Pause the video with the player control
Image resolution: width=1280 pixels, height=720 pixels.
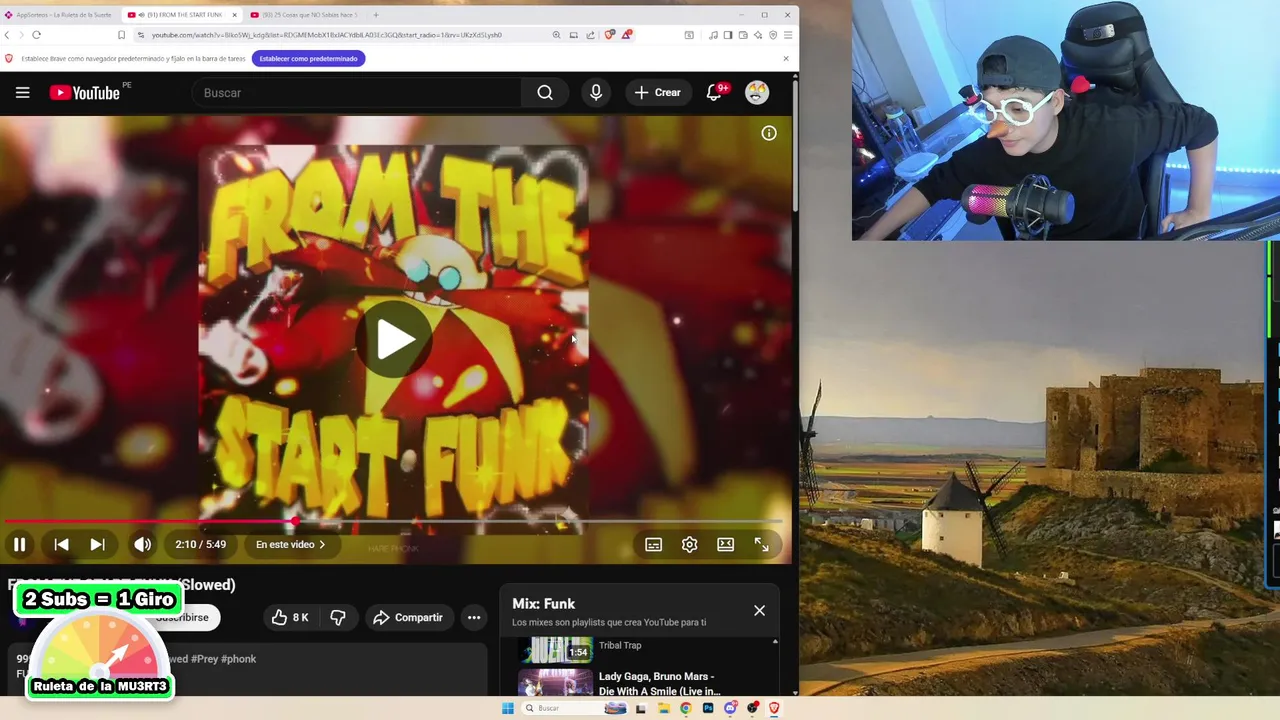[19, 545]
